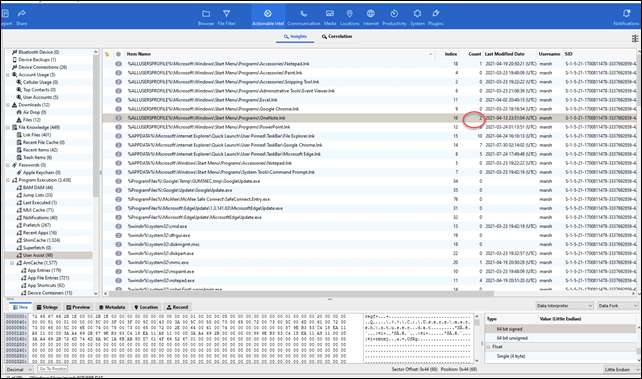Open the Decimal format dropdown
Viewport: 642px width, 379px height.
(x=19, y=369)
